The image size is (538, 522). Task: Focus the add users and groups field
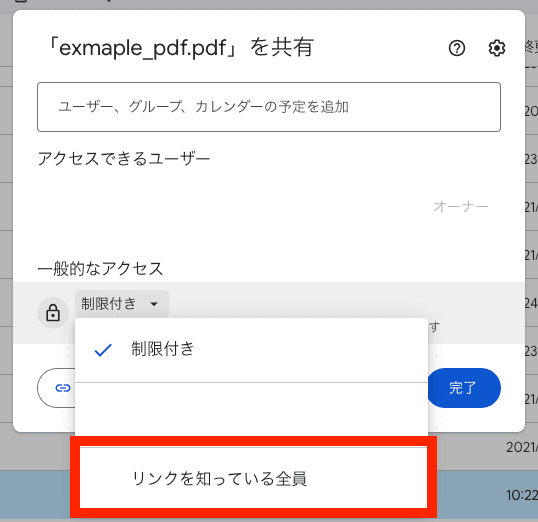269,107
